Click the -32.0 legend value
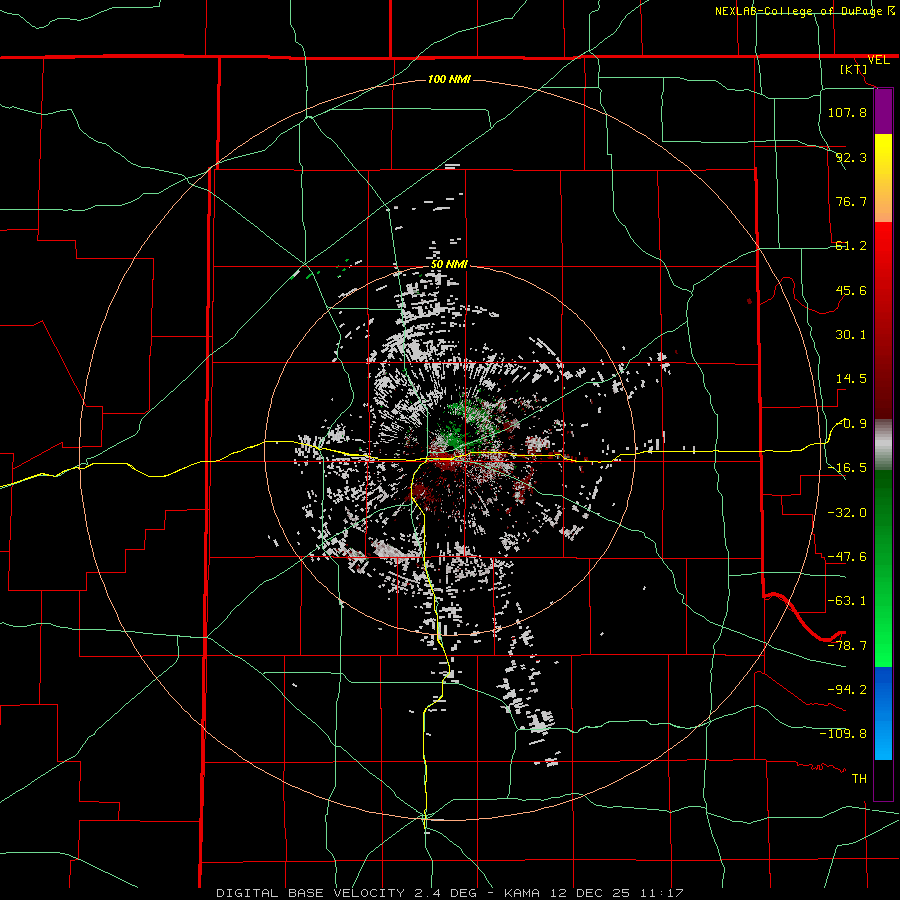Viewport: 900px width, 900px height. (x=847, y=512)
